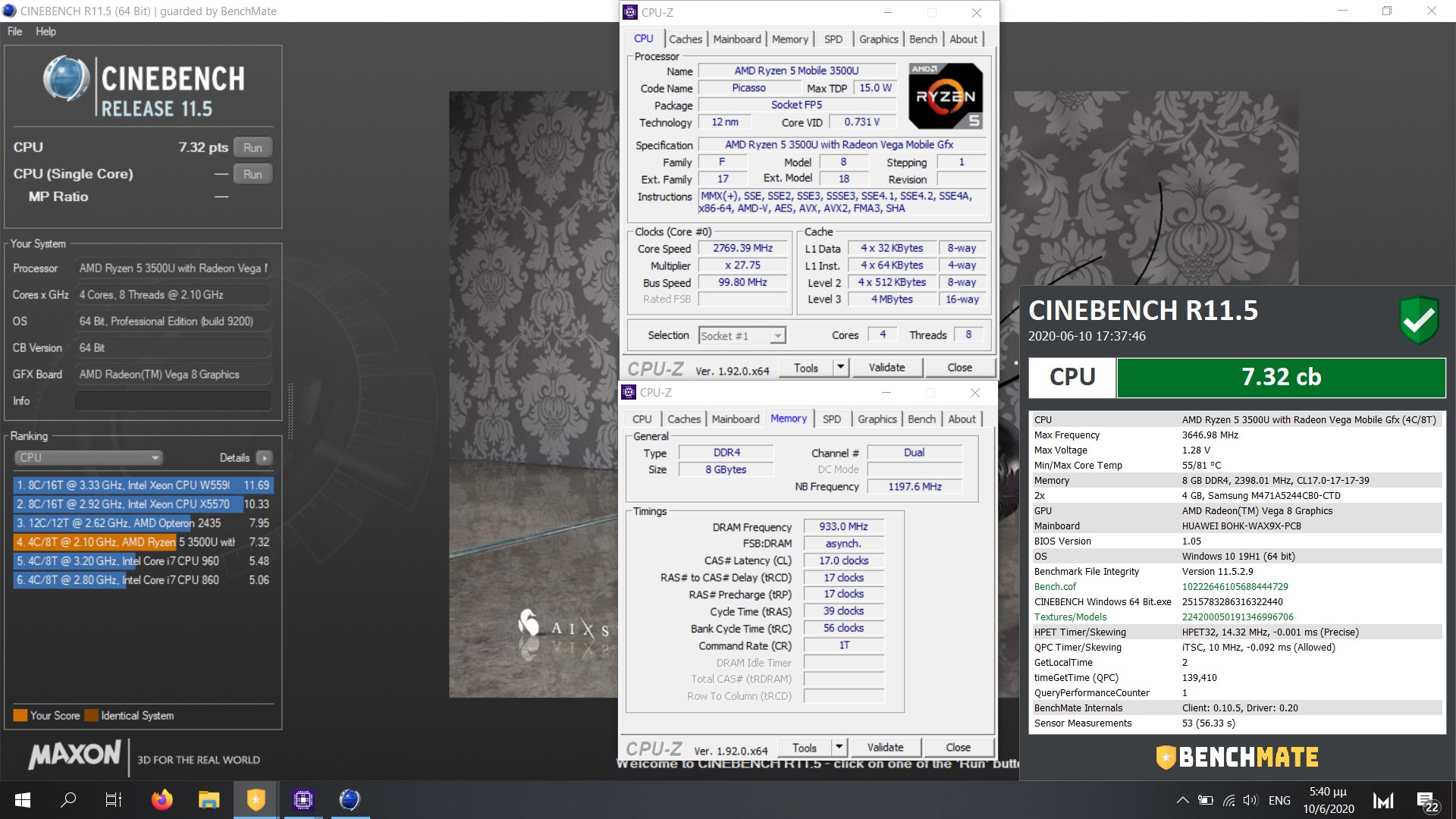Show hidden system tray icons
Screen dimensions: 1456x819
click(1182, 800)
